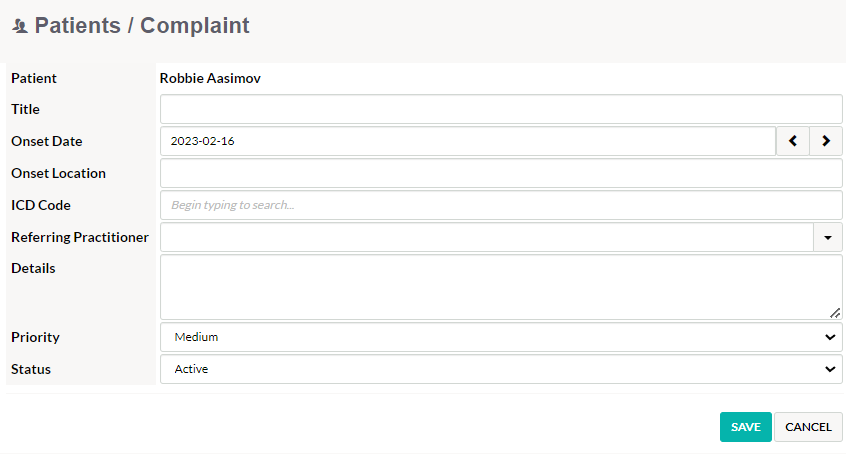The height and width of the screenshot is (454, 846).
Task: Click the Referring Practitioner label
Action: click(80, 237)
